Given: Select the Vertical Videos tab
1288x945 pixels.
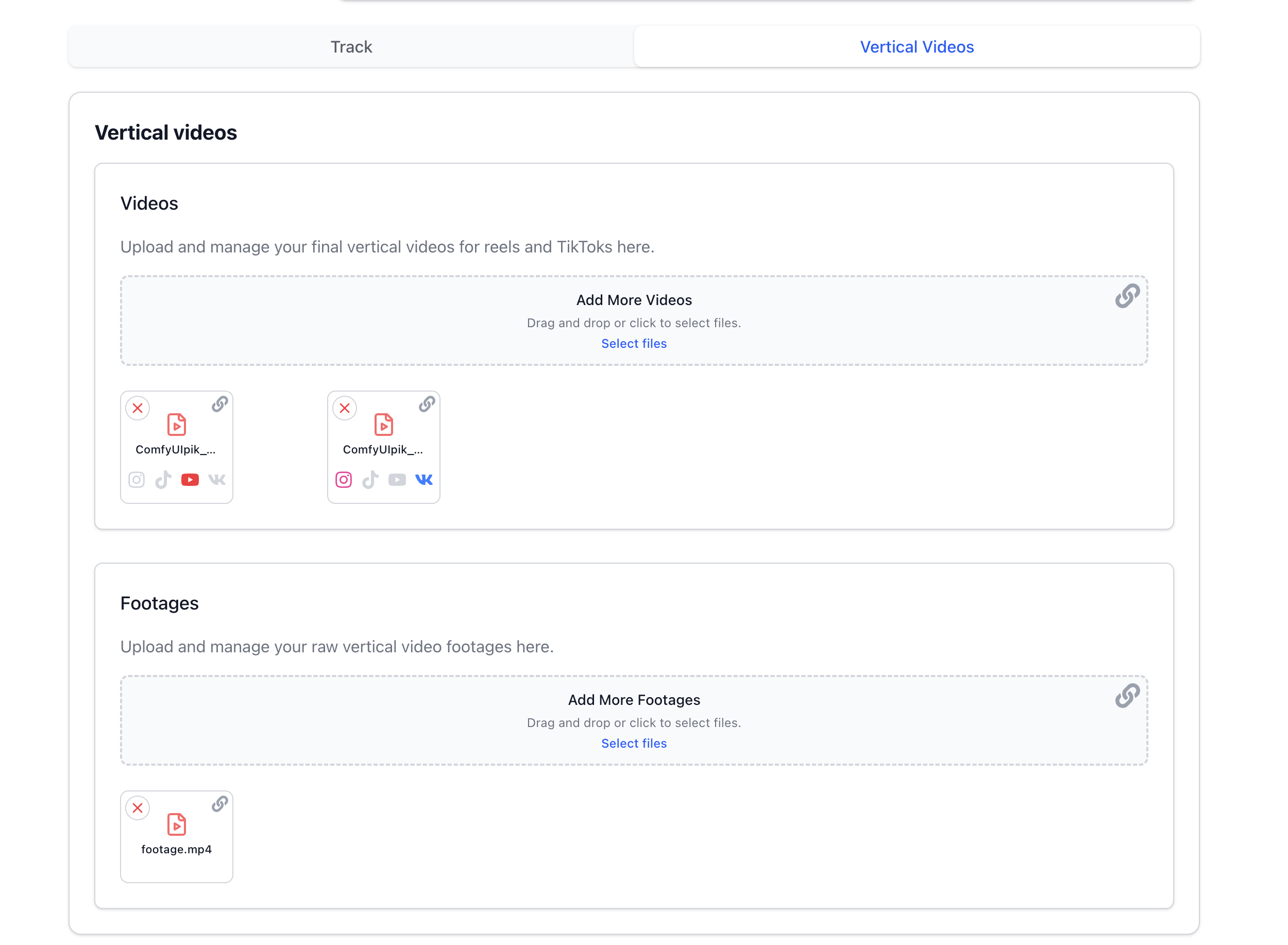Looking at the screenshot, I should click(x=917, y=47).
